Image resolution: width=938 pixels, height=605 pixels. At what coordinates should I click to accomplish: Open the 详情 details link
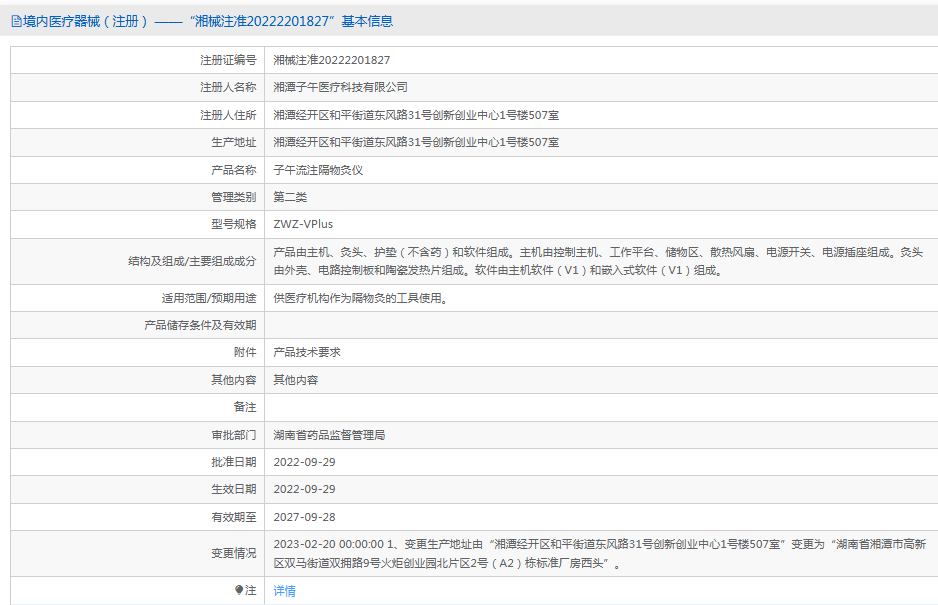coord(285,591)
